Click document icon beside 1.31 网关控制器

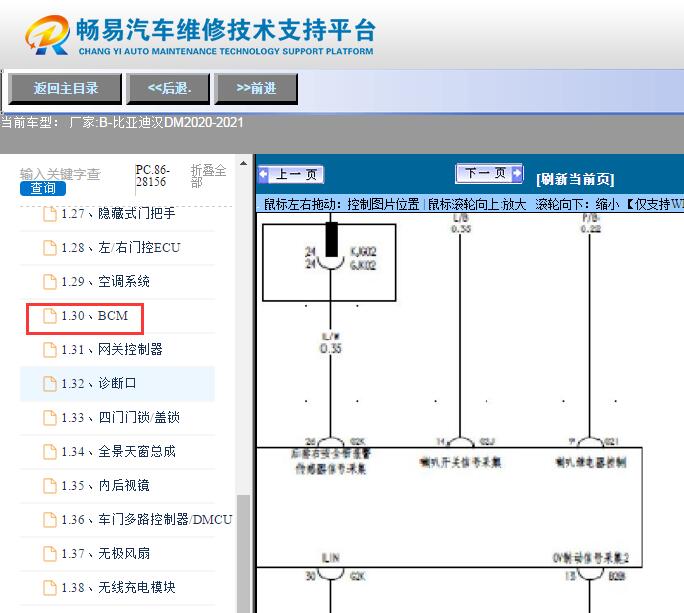pyautogui.click(x=50, y=350)
